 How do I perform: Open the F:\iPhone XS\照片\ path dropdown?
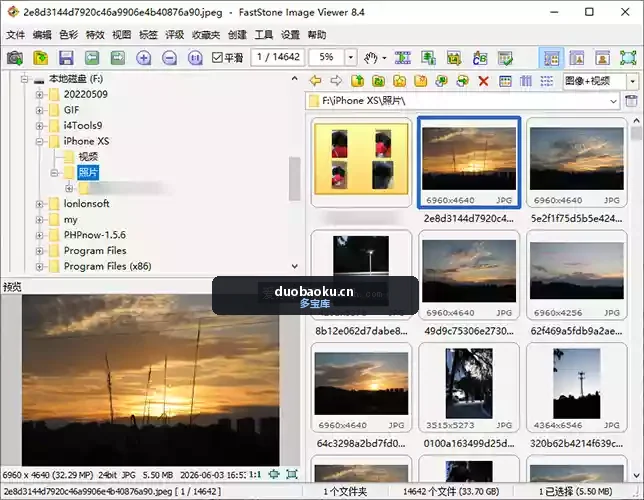[x=613, y=101]
